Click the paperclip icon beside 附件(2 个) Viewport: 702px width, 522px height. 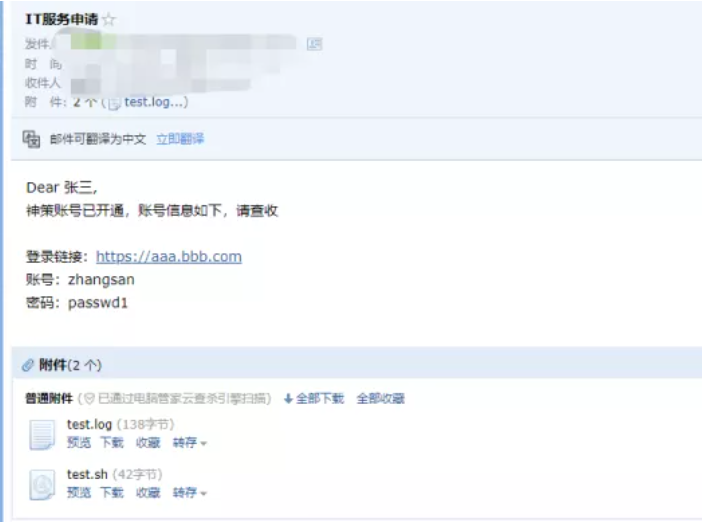[x=28, y=365]
